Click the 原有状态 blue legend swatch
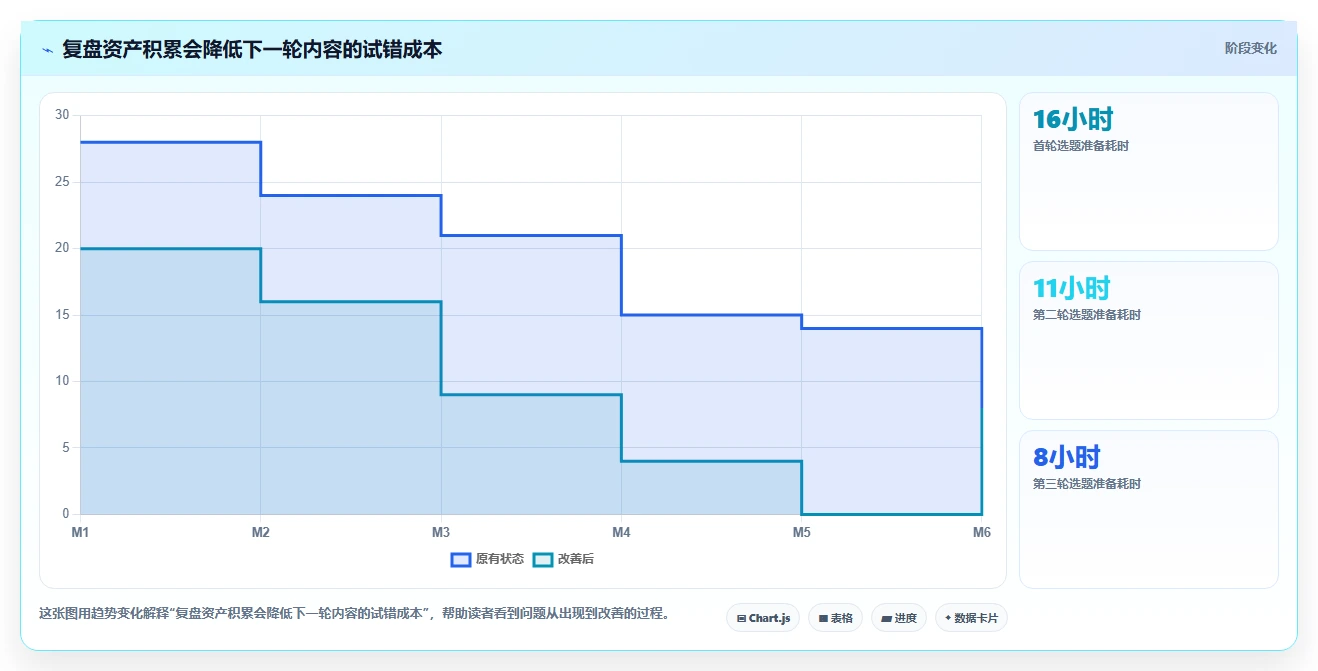1318x671 pixels. pyautogui.click(x=461, y=559)
